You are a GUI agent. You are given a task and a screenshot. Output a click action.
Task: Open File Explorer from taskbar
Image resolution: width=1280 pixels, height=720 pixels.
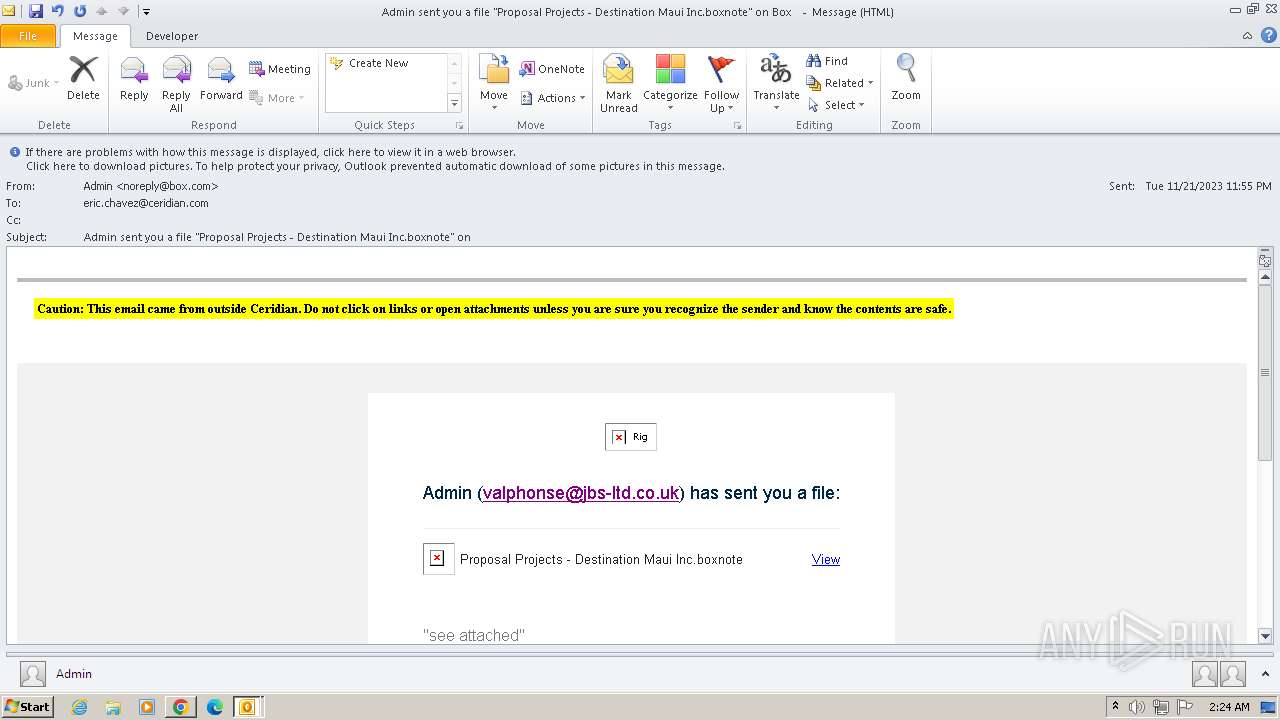click(x=113, y=707)
